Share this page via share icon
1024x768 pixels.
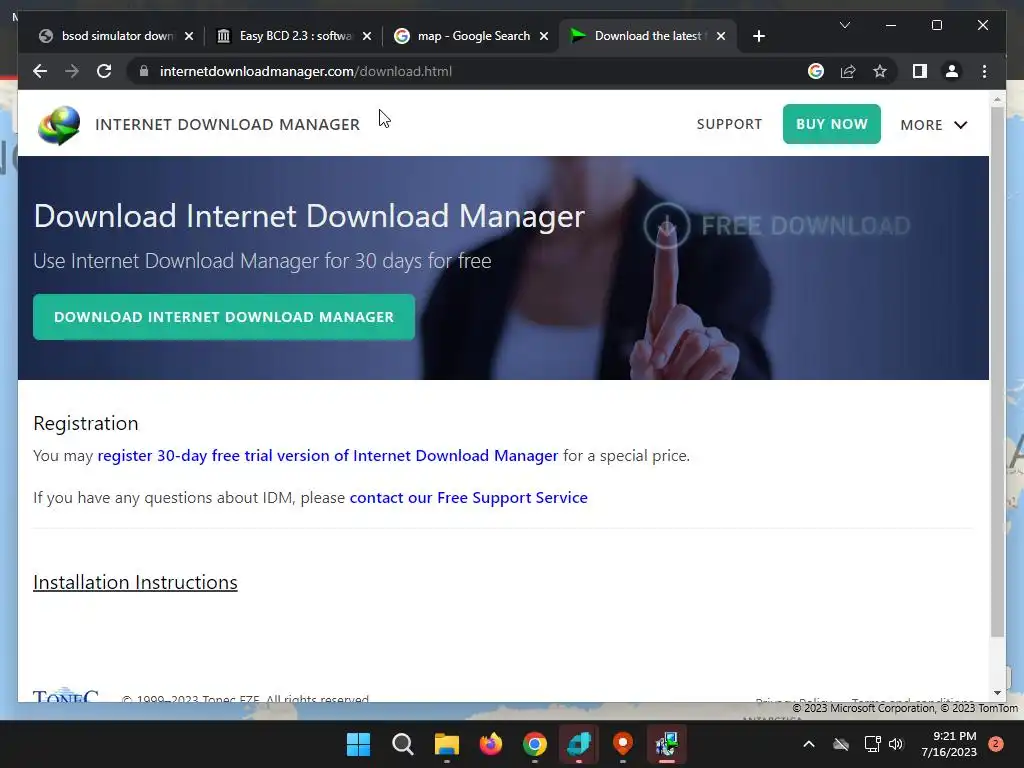848,71
